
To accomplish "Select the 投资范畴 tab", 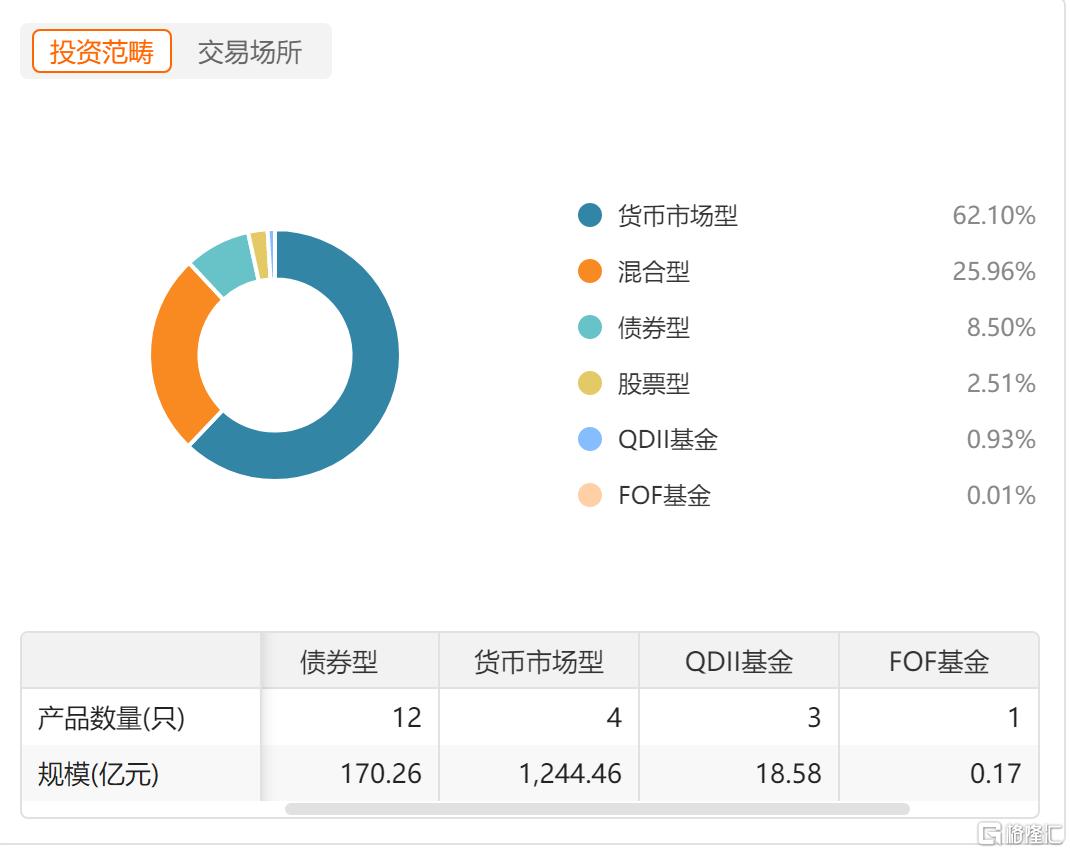I will point(102,51).
